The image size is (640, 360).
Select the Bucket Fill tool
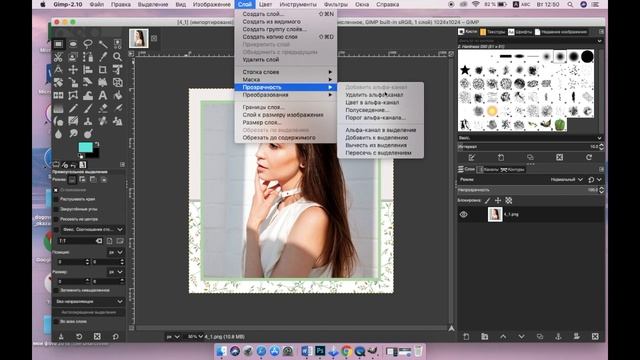click(x=118, y=96)
